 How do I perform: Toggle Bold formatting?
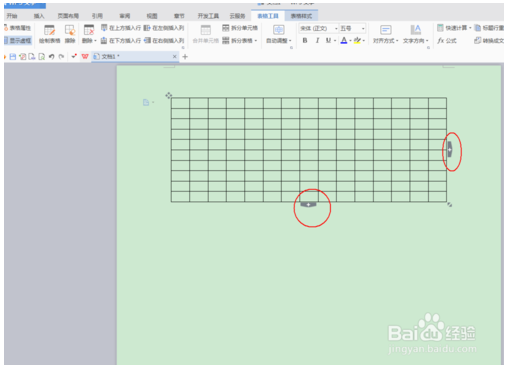305,41
